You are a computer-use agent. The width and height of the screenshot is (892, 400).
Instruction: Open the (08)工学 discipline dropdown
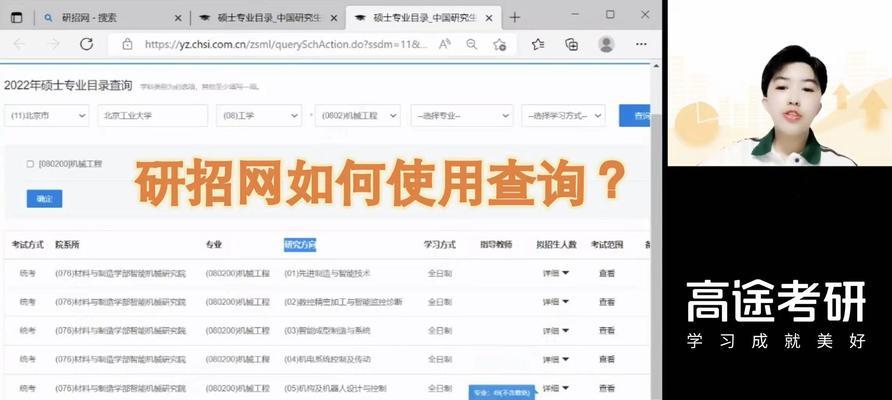point(259,116)
